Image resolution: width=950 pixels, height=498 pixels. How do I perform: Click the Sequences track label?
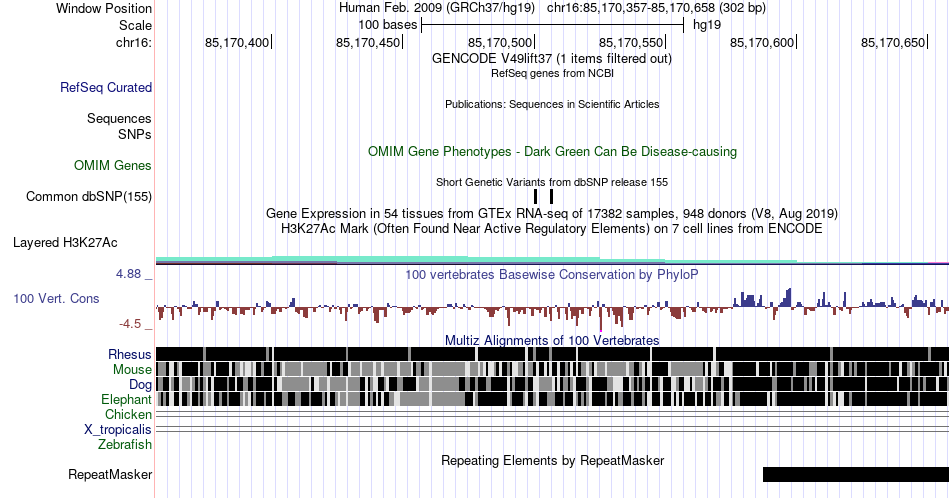pyautogui.click(x=119, y=118)
